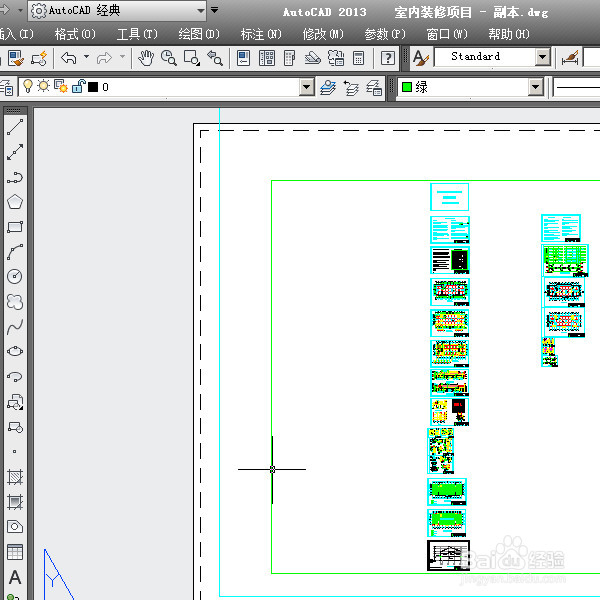Select the Multiline Text tool
This screenshot has width=600, height=600.
pyautogui.click(x=15, y=577)
